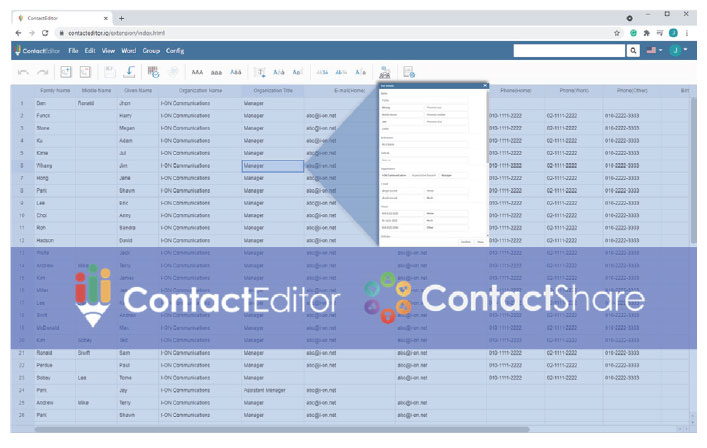The height and width of the screenshot is (448, 707).
Task: Click Close button at dialog bottom
Action: (481, 242)
